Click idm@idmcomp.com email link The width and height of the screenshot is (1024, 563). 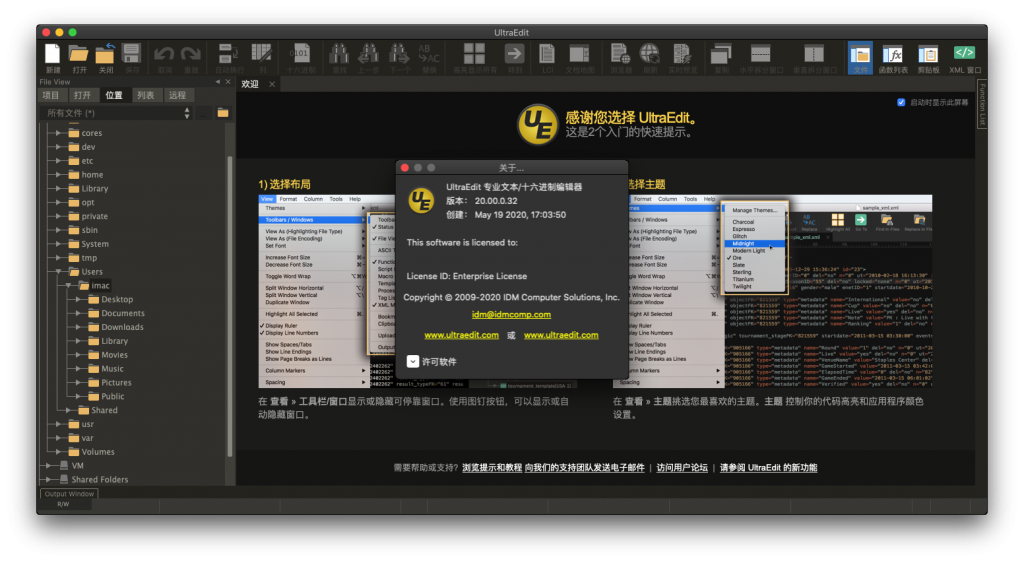pos(511,314)
